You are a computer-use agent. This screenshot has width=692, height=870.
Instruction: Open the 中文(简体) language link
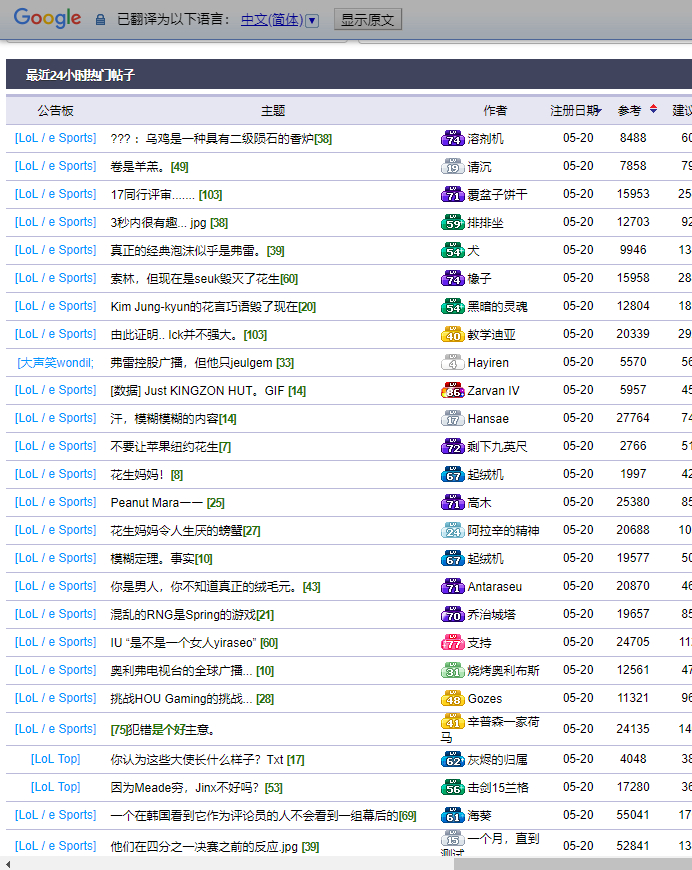click(271, 19)
